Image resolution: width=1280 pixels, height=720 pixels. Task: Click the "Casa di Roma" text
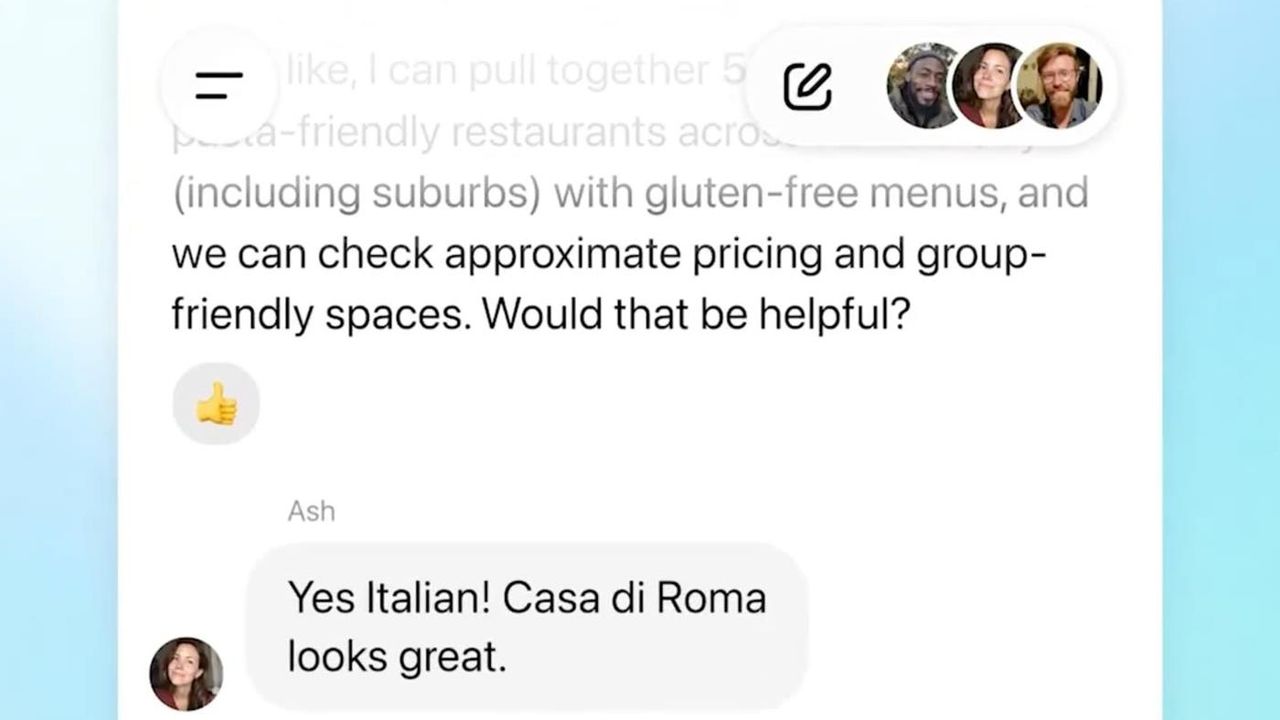634,598
